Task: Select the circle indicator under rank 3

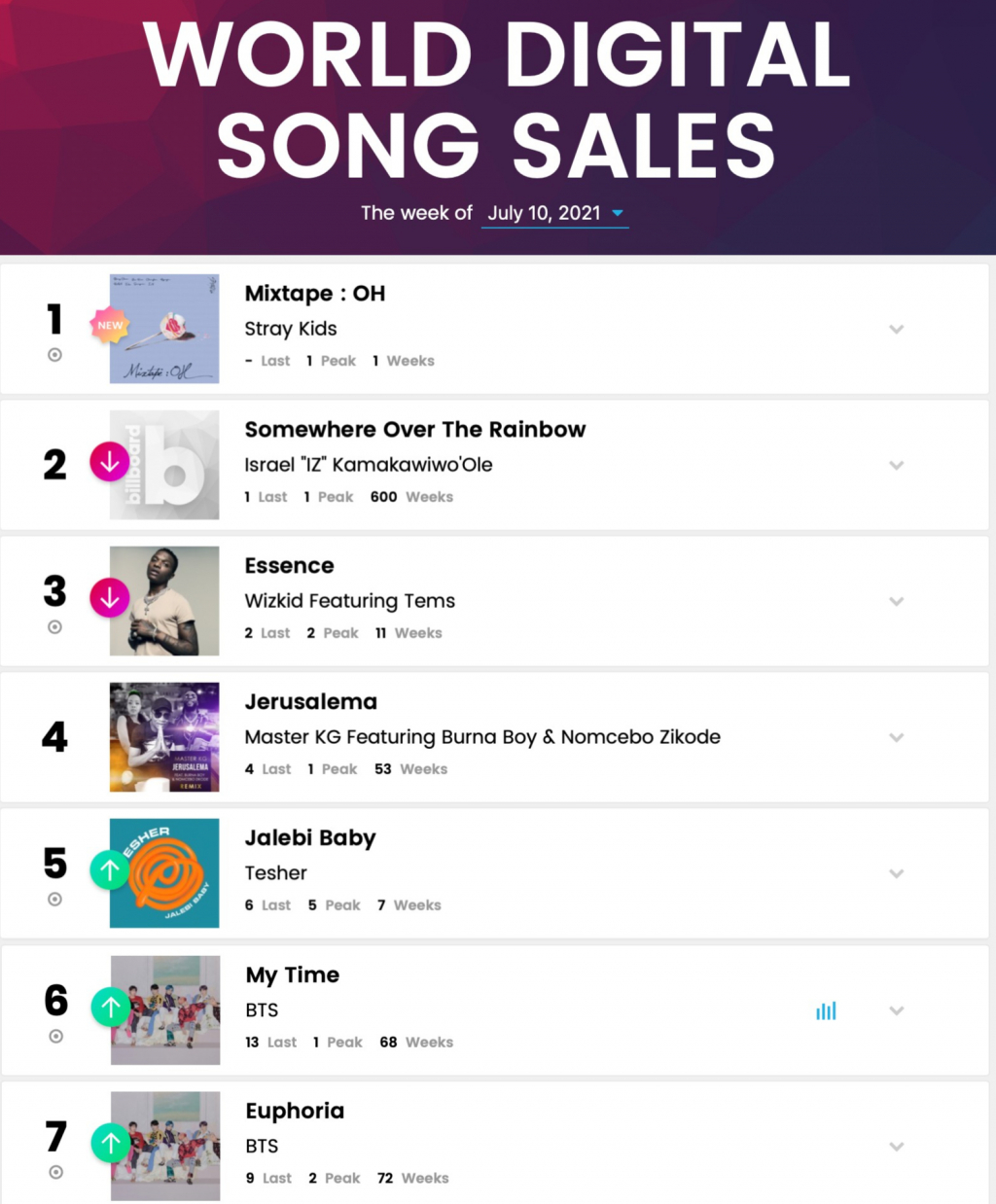Action: [55, 627]
